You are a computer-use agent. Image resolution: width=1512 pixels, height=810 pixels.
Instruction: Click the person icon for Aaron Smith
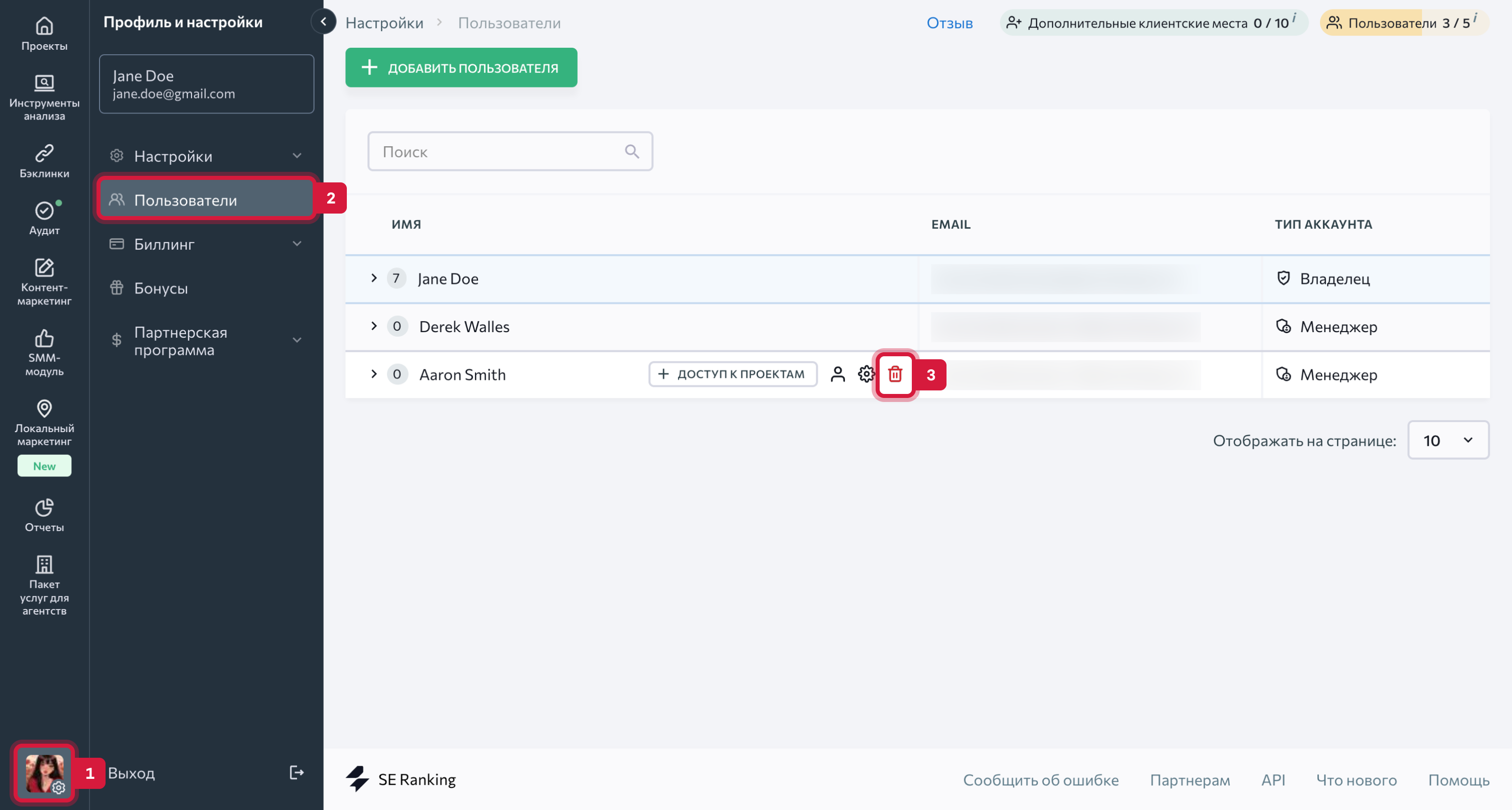click(x=837, y=374)
